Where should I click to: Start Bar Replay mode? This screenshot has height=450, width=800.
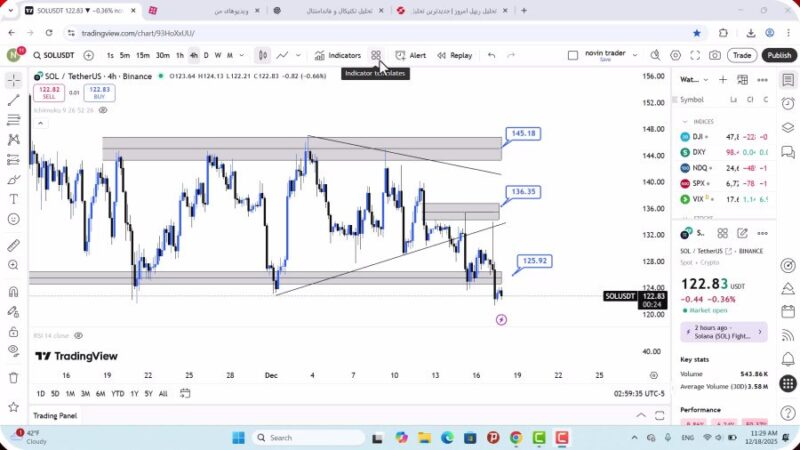point(454,56)
